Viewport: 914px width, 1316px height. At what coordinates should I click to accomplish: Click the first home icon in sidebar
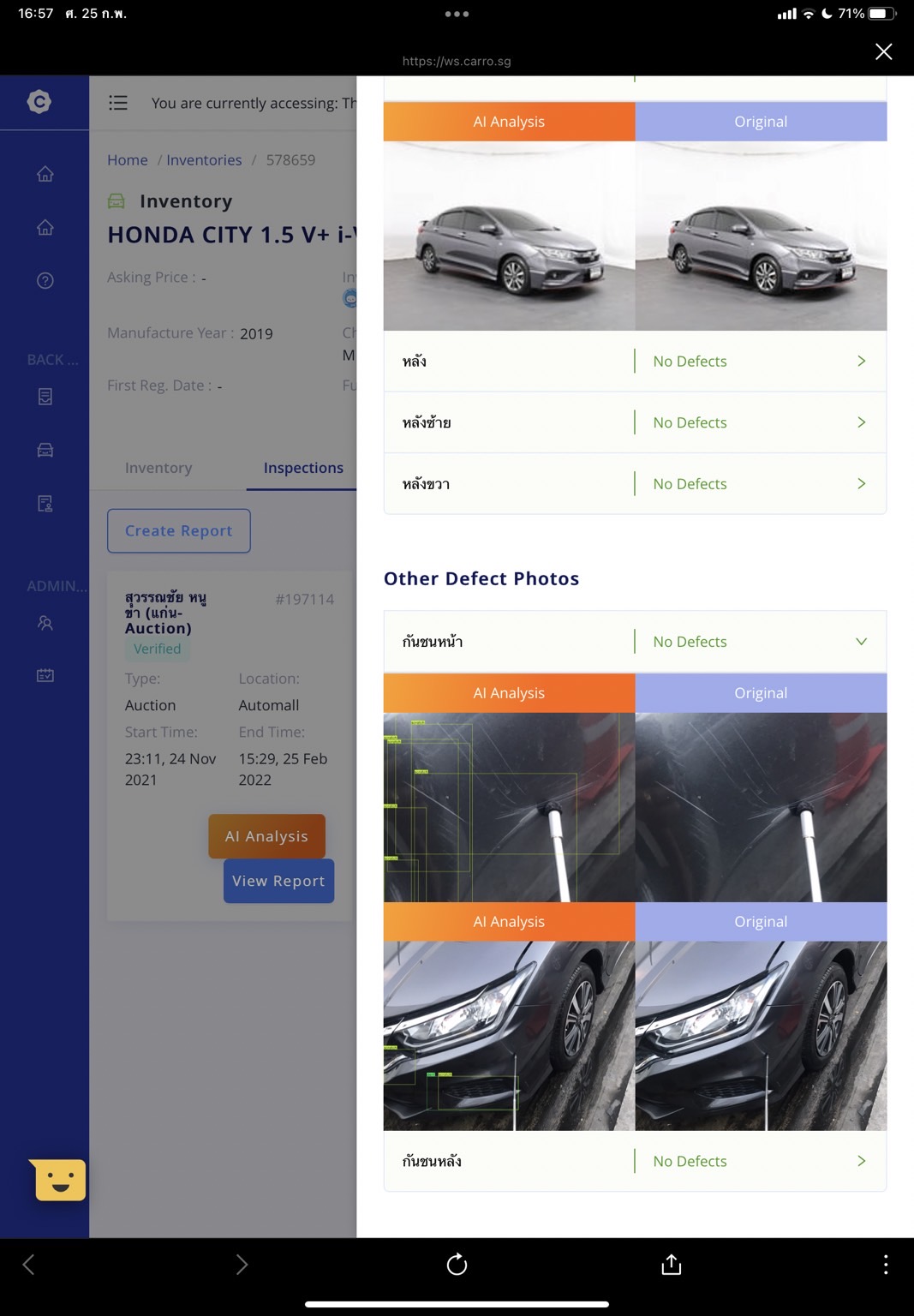(x=45, y=174)
